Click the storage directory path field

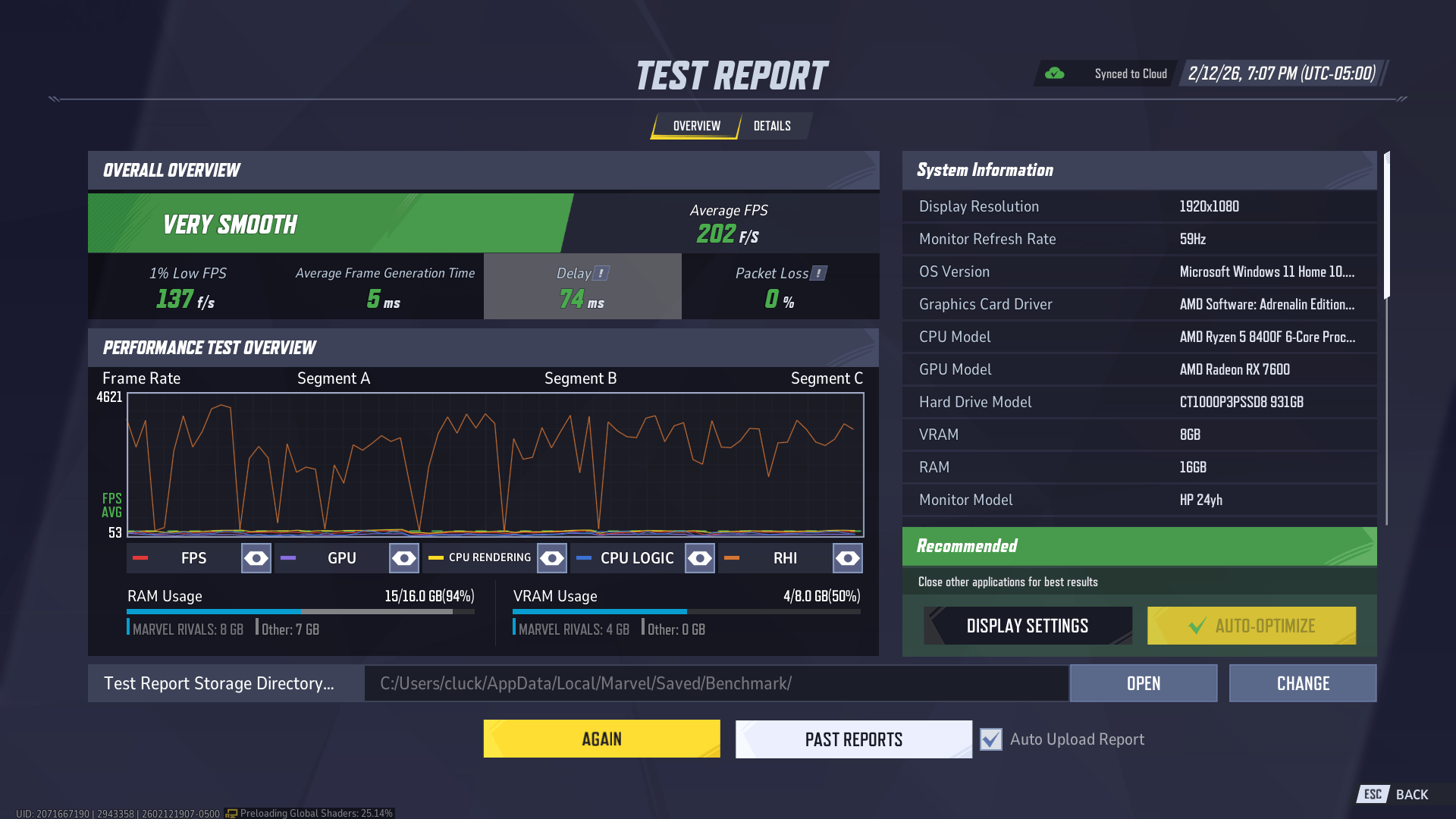(717, 683)
